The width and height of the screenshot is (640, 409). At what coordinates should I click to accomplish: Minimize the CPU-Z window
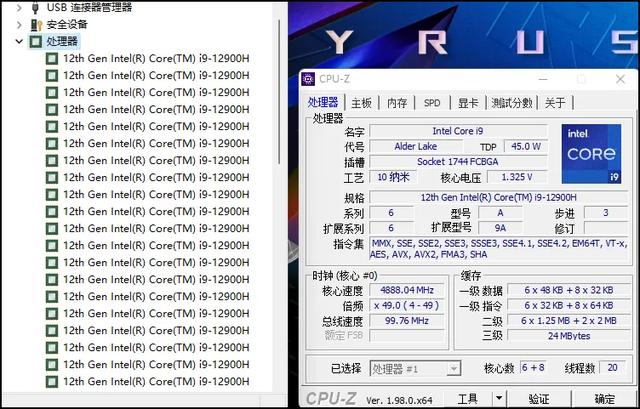tap(543, 79)
